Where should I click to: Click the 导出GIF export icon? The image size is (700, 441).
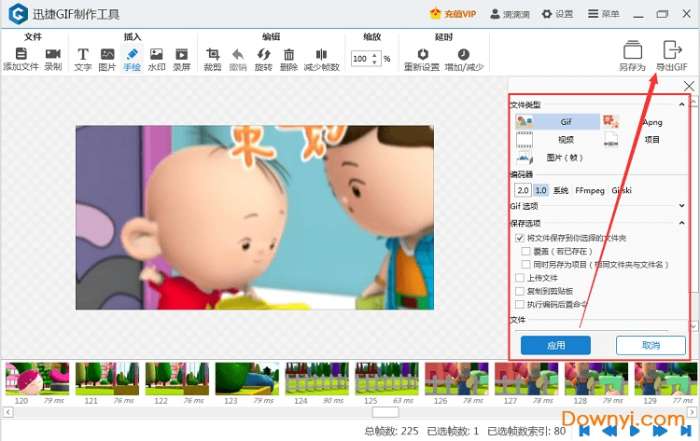point(671,52)
